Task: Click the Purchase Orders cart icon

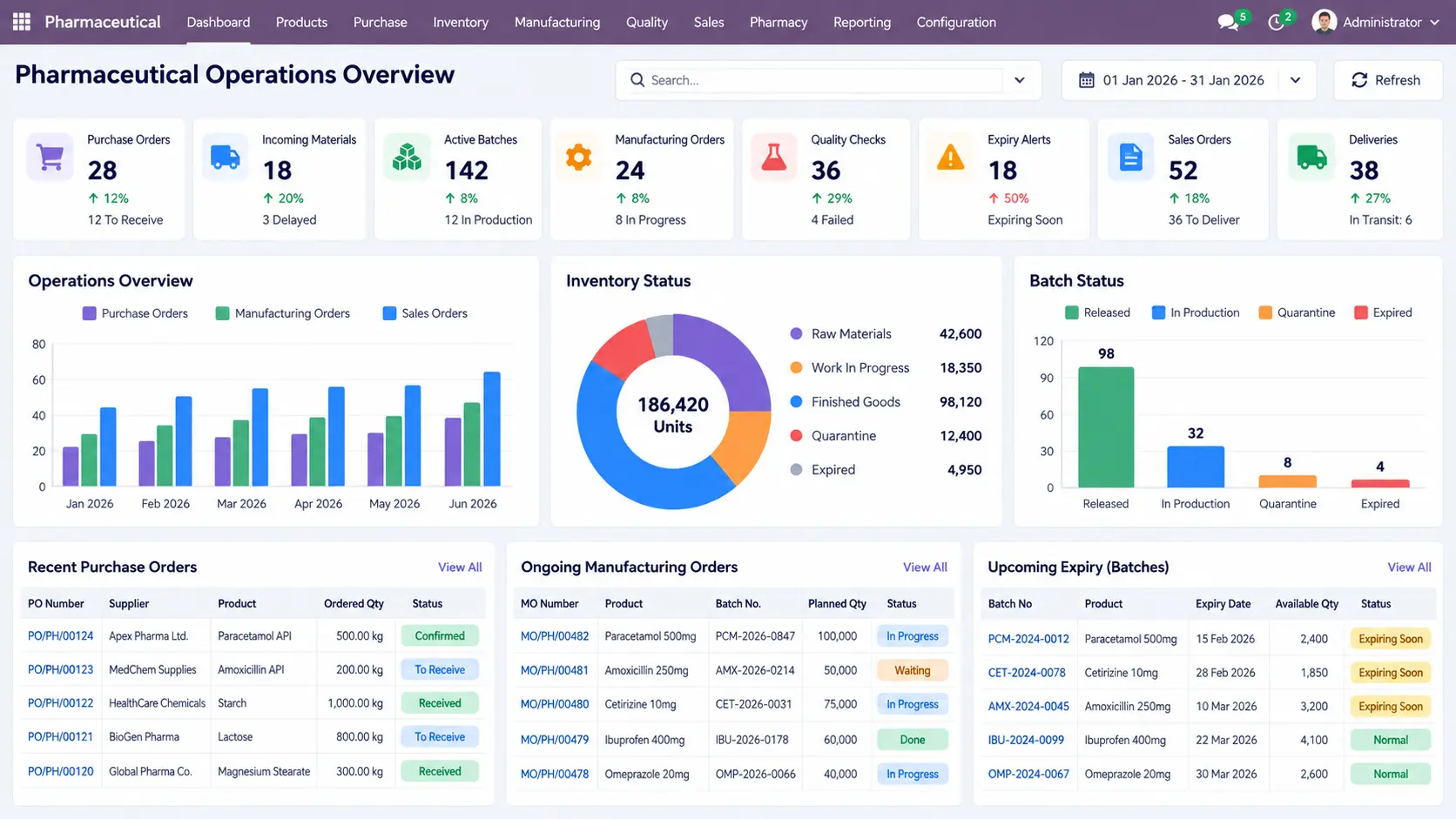Action: point(51,158)
